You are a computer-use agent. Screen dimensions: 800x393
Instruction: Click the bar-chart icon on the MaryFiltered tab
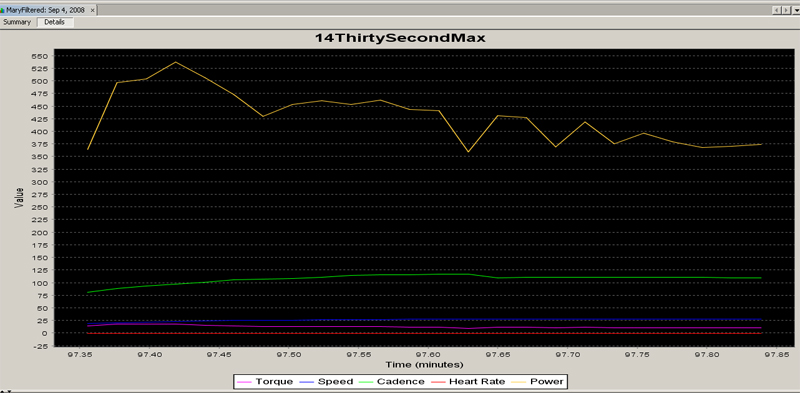pyautogui.click(x=2, y=10)
